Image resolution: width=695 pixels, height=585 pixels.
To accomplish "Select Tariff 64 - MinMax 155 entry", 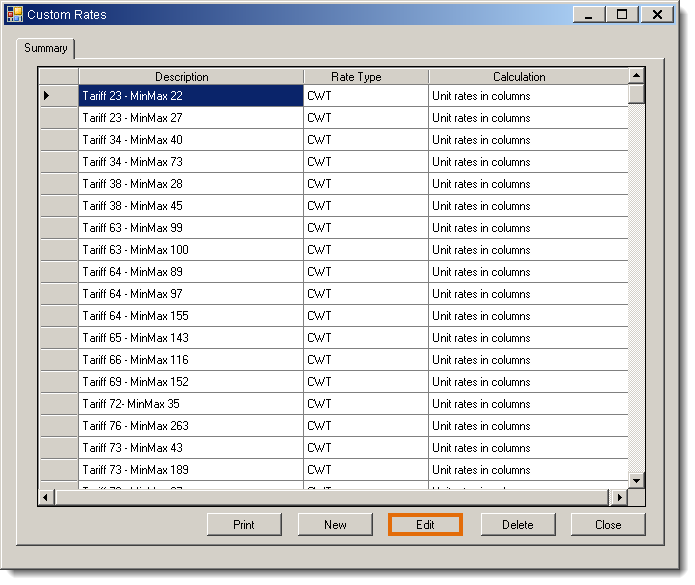I will (x=190, y=316).
